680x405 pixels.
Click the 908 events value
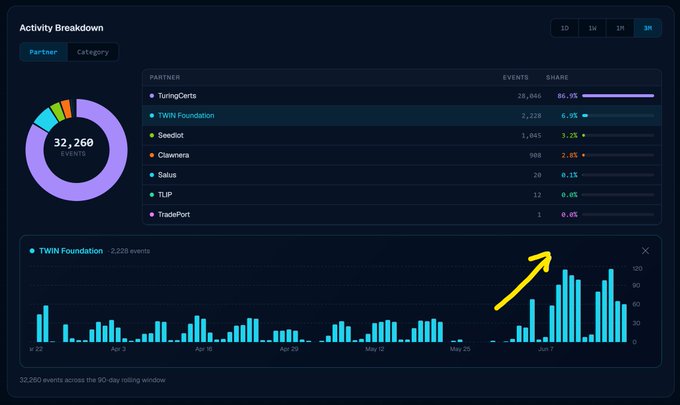pos(535,155)
